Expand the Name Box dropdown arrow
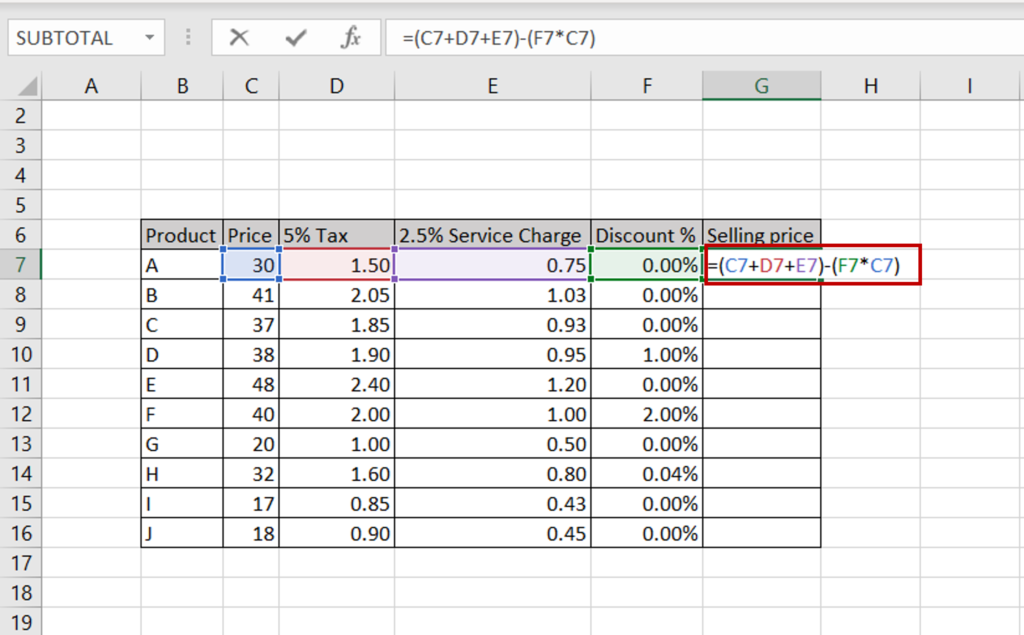1024x635 pixels. pos(150,38)
